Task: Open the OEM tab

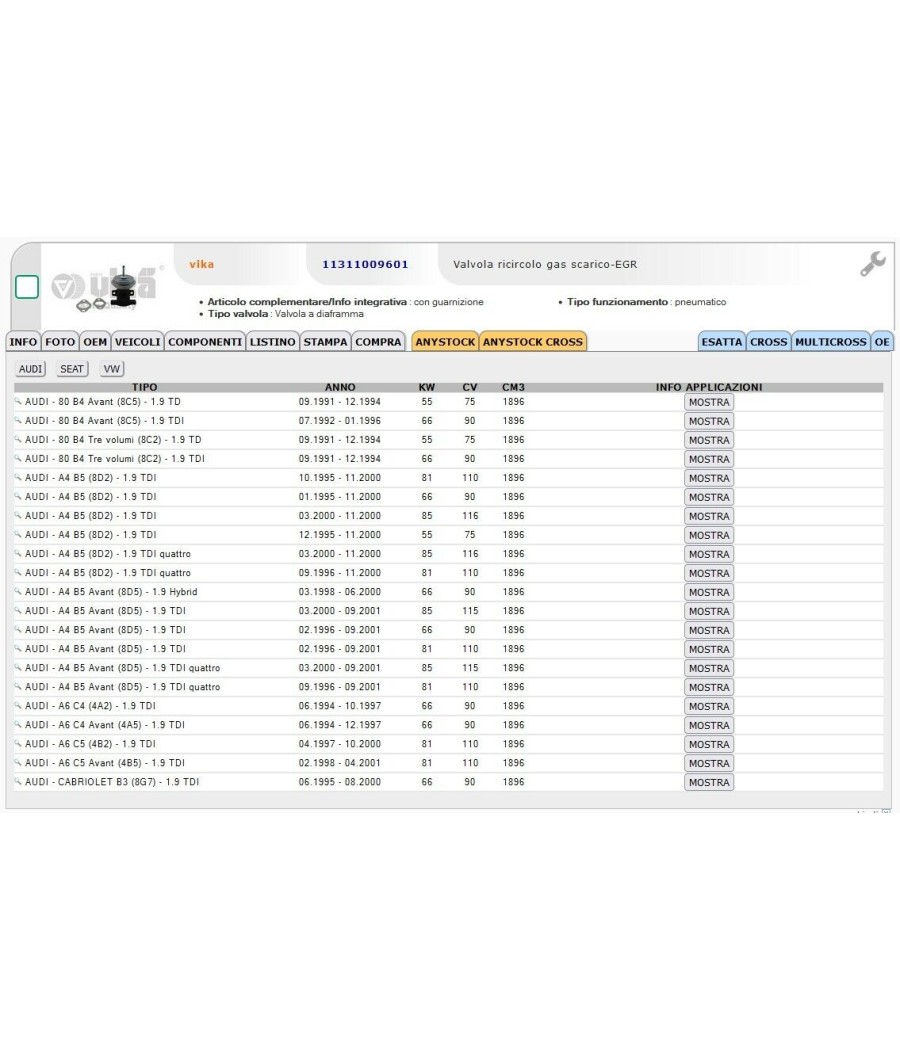Action: coord(95,342)
